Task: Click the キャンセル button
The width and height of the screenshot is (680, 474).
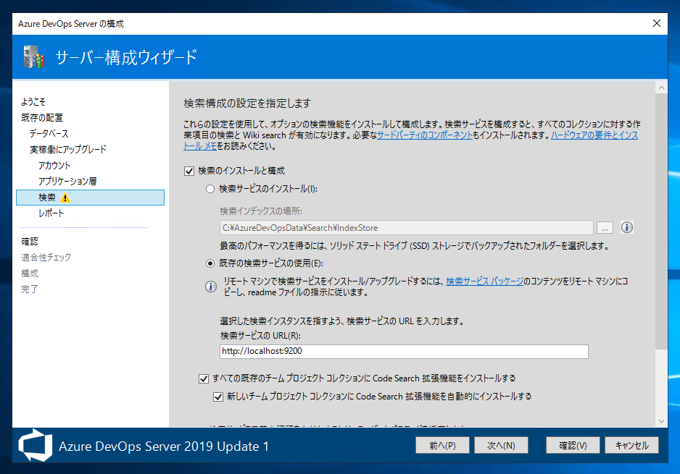Action: click(632, 445)
